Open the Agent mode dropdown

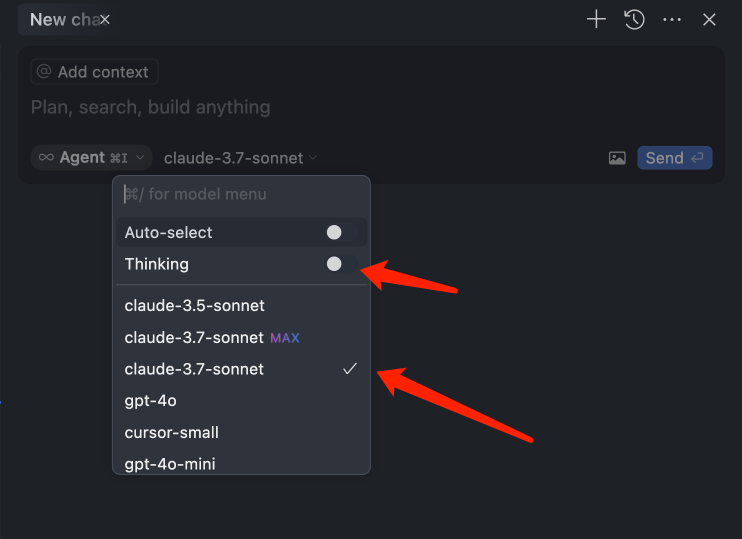91,157
